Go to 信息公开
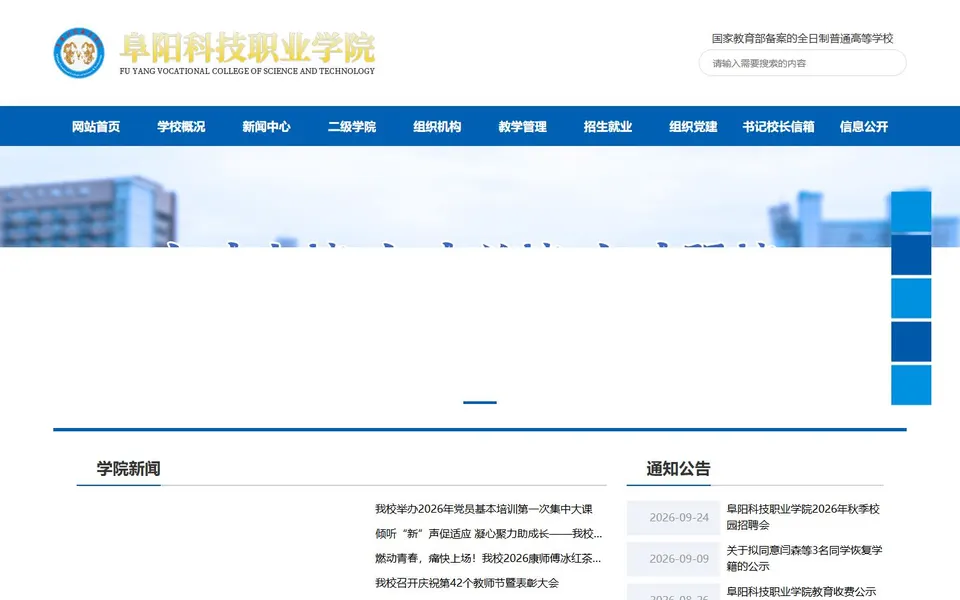 tap(864, 126)
